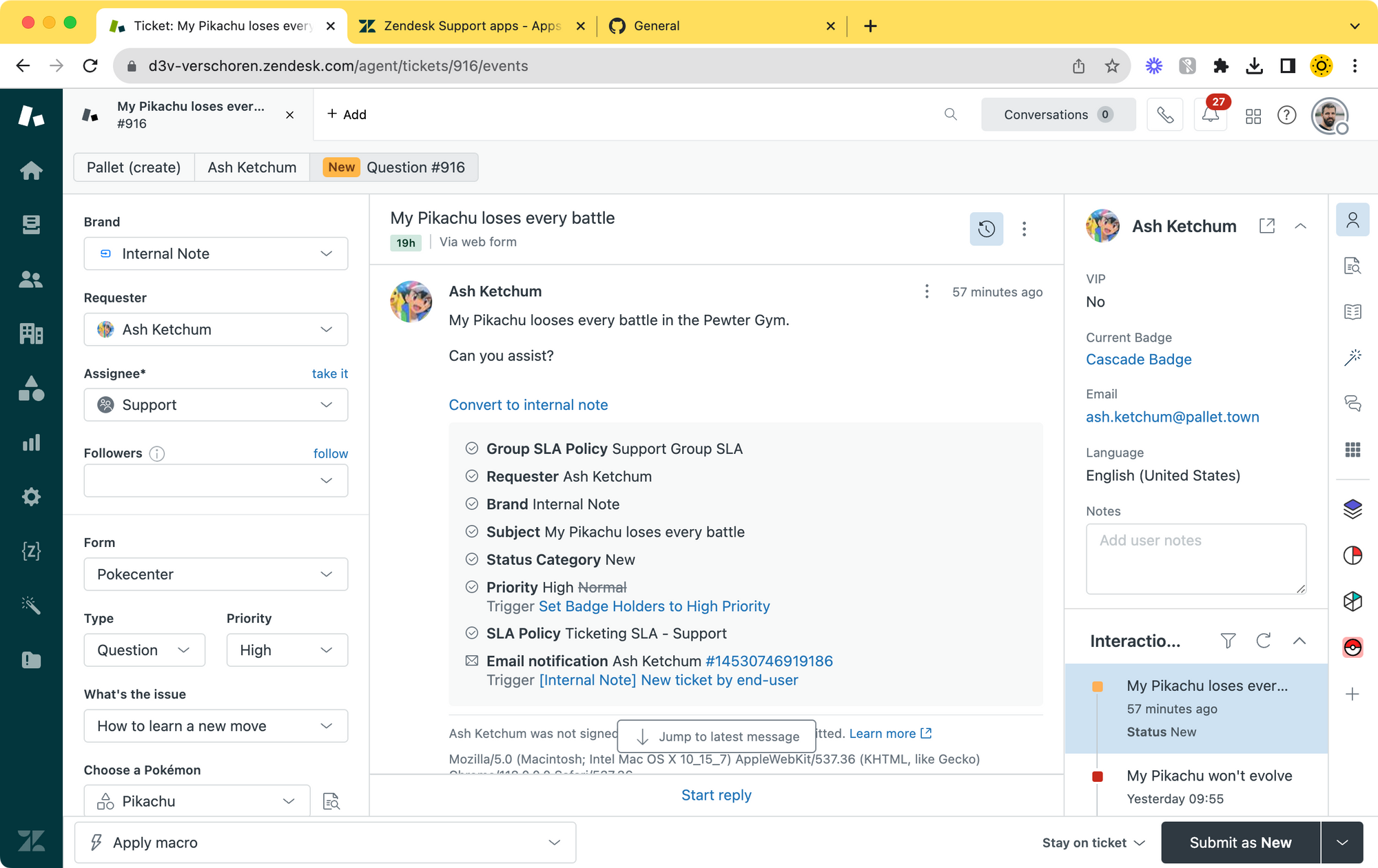Collapse the Ash Ketchum user card
The image size is (1378, 868).
(1300, 226)
